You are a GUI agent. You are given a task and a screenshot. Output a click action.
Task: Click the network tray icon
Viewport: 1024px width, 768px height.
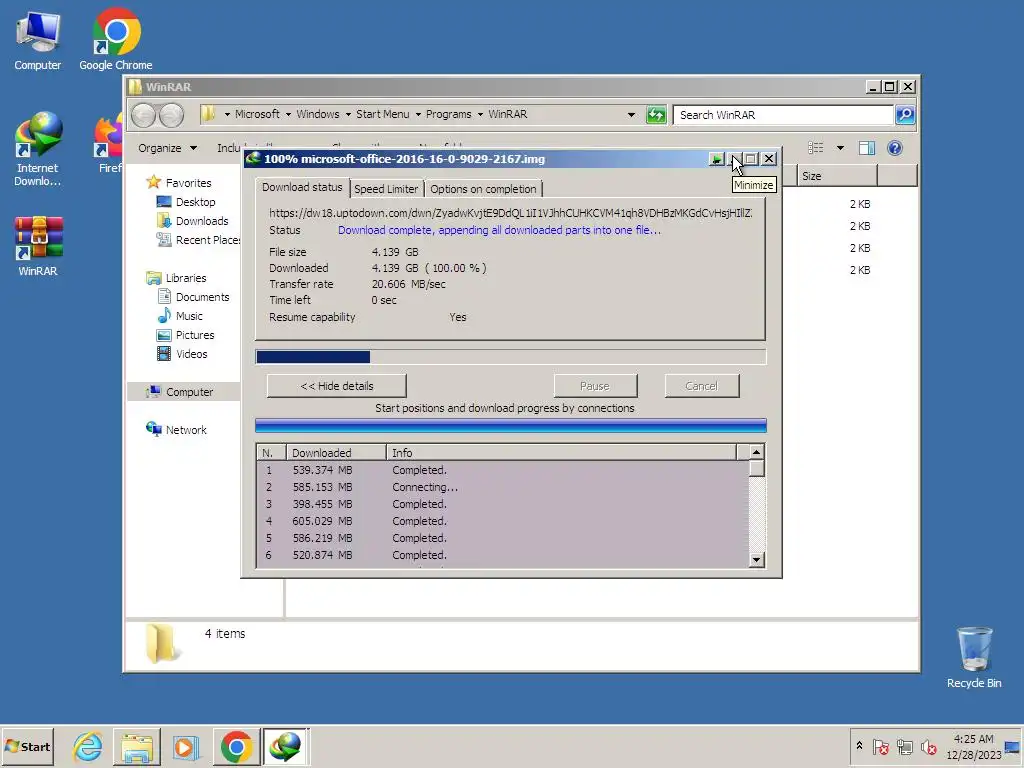[904, 746]
